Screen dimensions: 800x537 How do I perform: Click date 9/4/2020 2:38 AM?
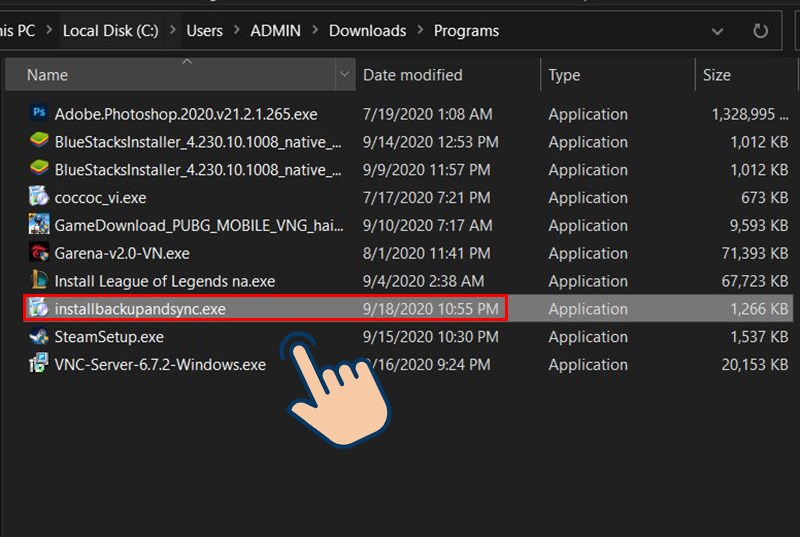point(423,281)
